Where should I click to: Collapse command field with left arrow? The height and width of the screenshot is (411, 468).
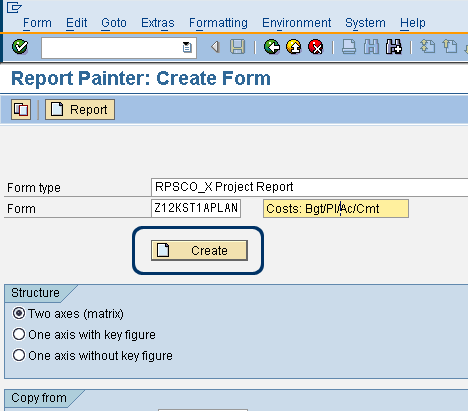coord(215,47)
